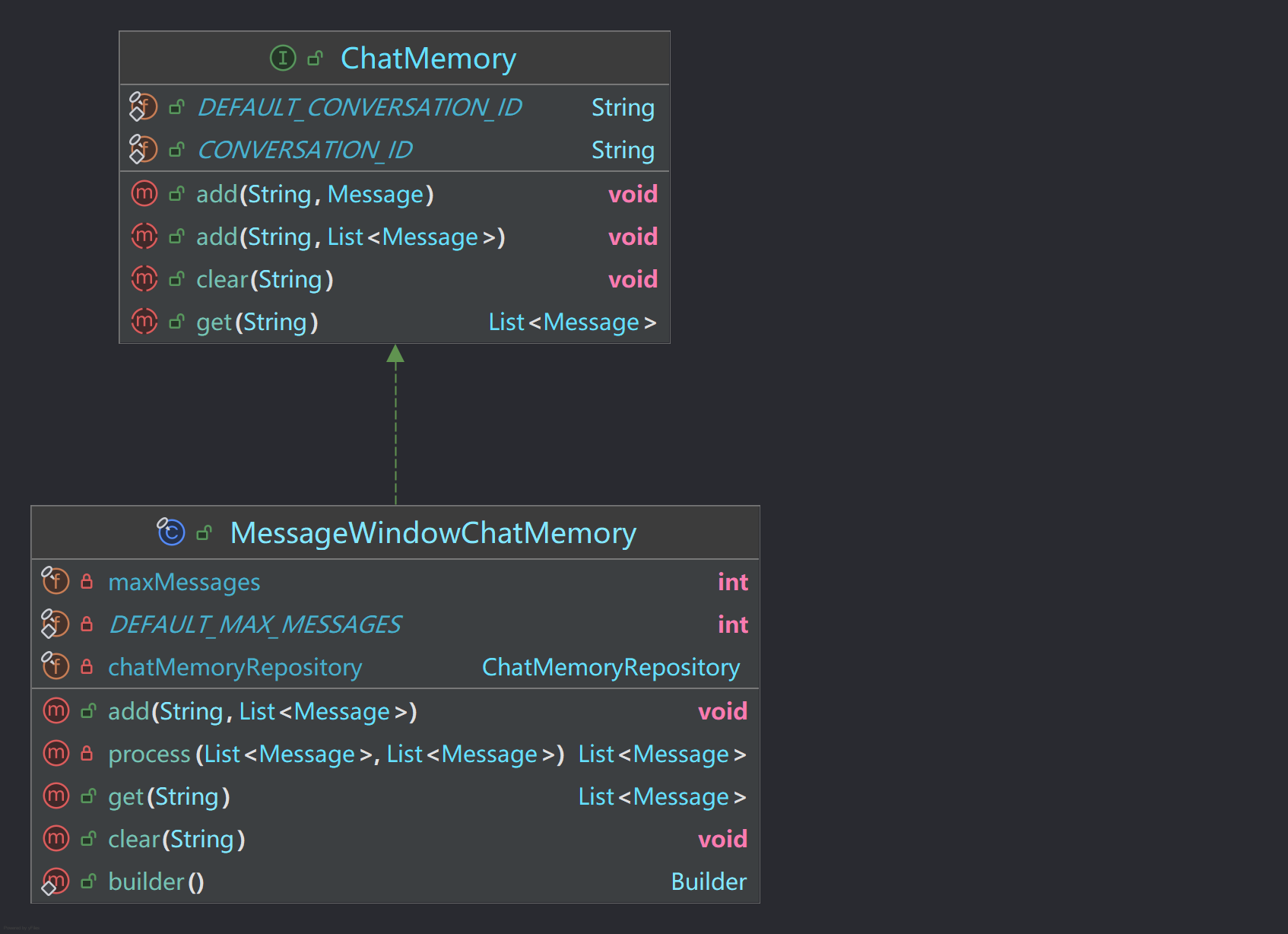Click the field icon next to chatMemoryRepository
1288x934 pixels.
(56, 667)
